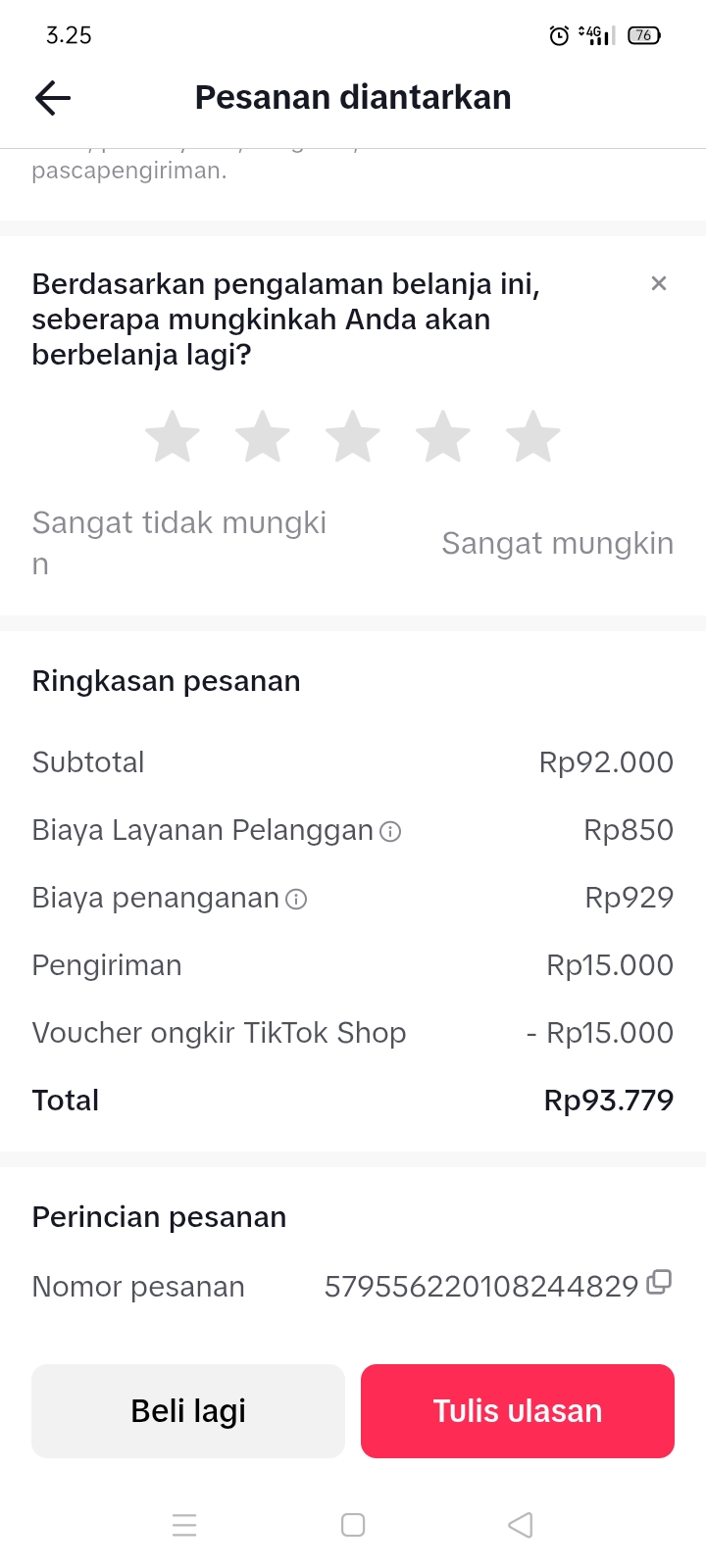Show info for Biaya penanganan
Screen dimensions: 706x1568
(x=296, y=900)
